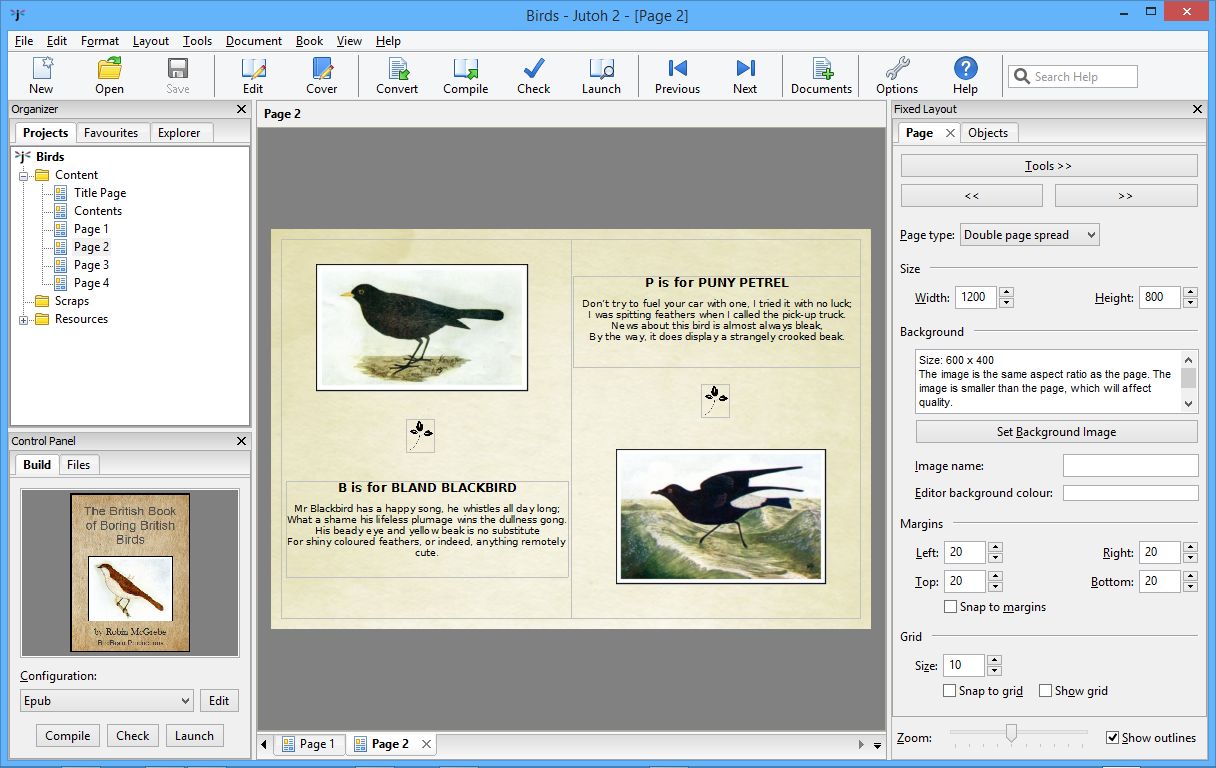This screenshot has width=1216, height=768.
Task: Decrease Bottom margin with the down stepper
Action: coord(1190,587)
